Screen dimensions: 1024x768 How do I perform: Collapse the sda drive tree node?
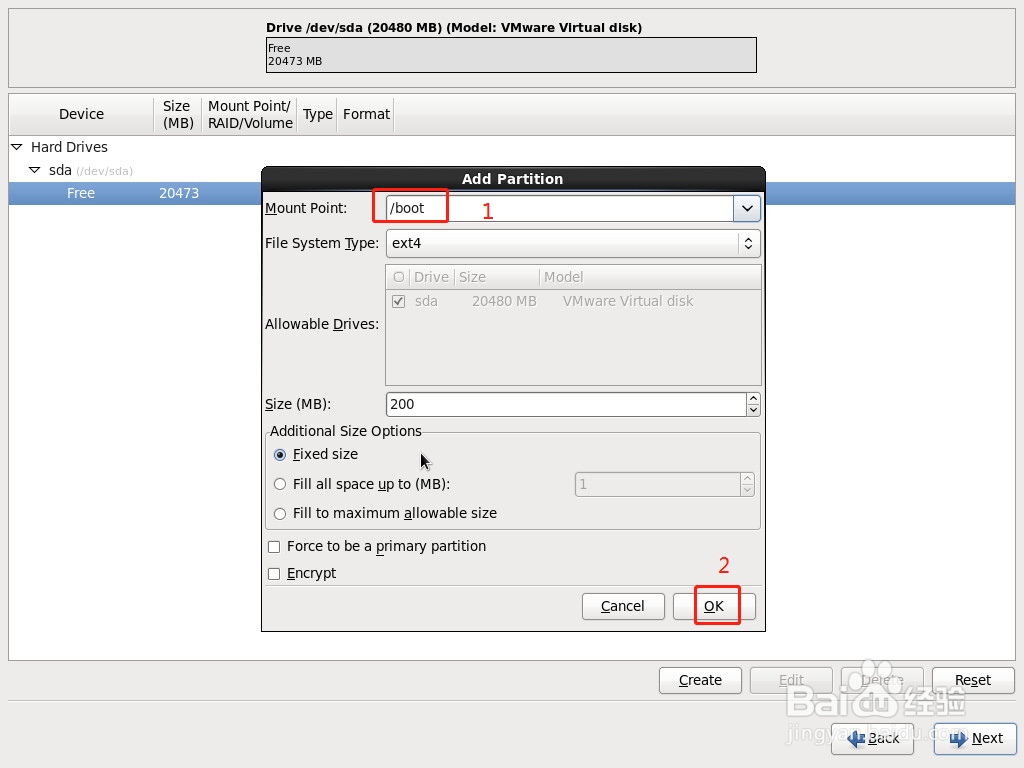35,170
